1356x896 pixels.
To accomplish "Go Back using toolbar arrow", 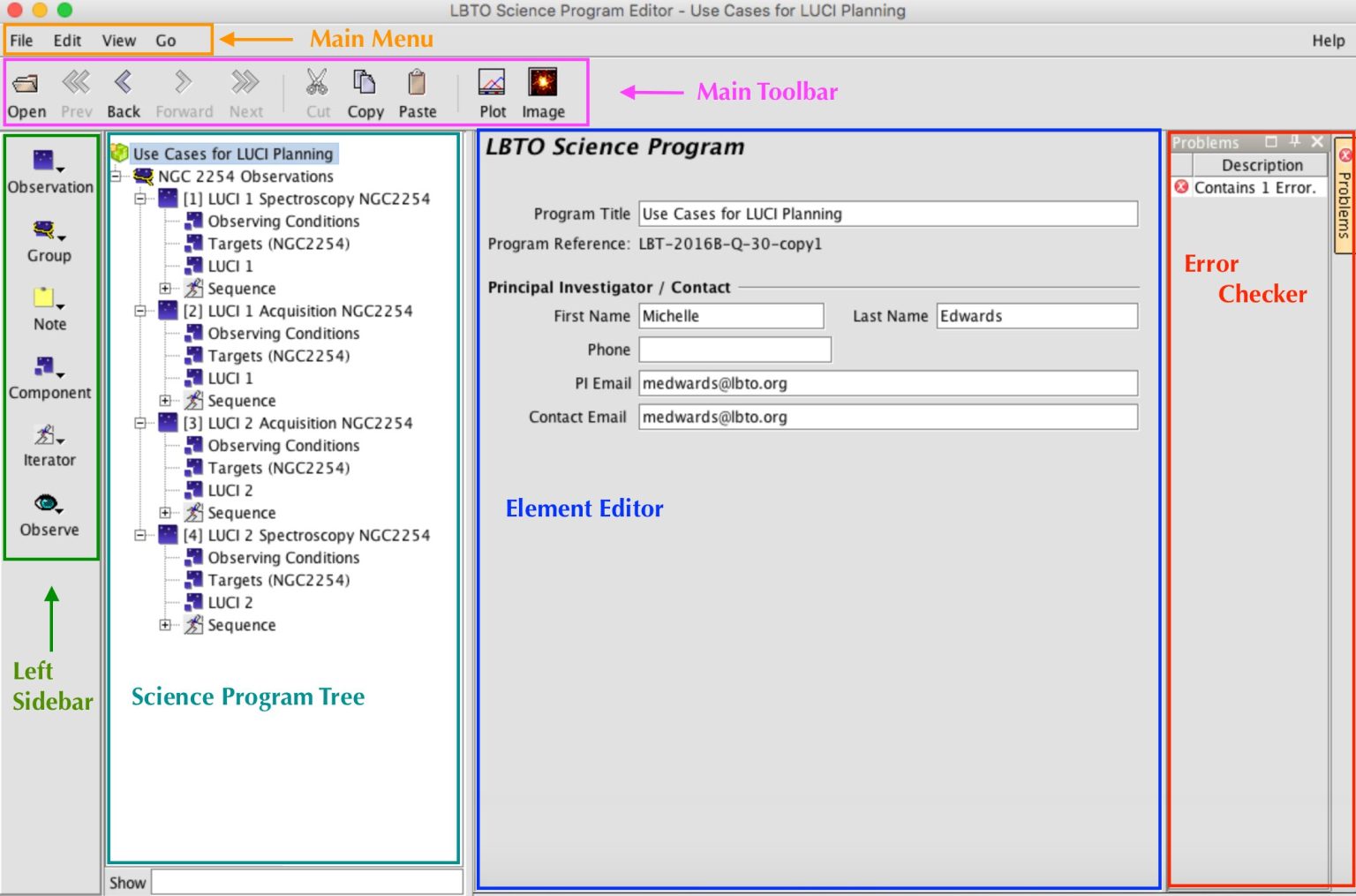I will [124, 83].
